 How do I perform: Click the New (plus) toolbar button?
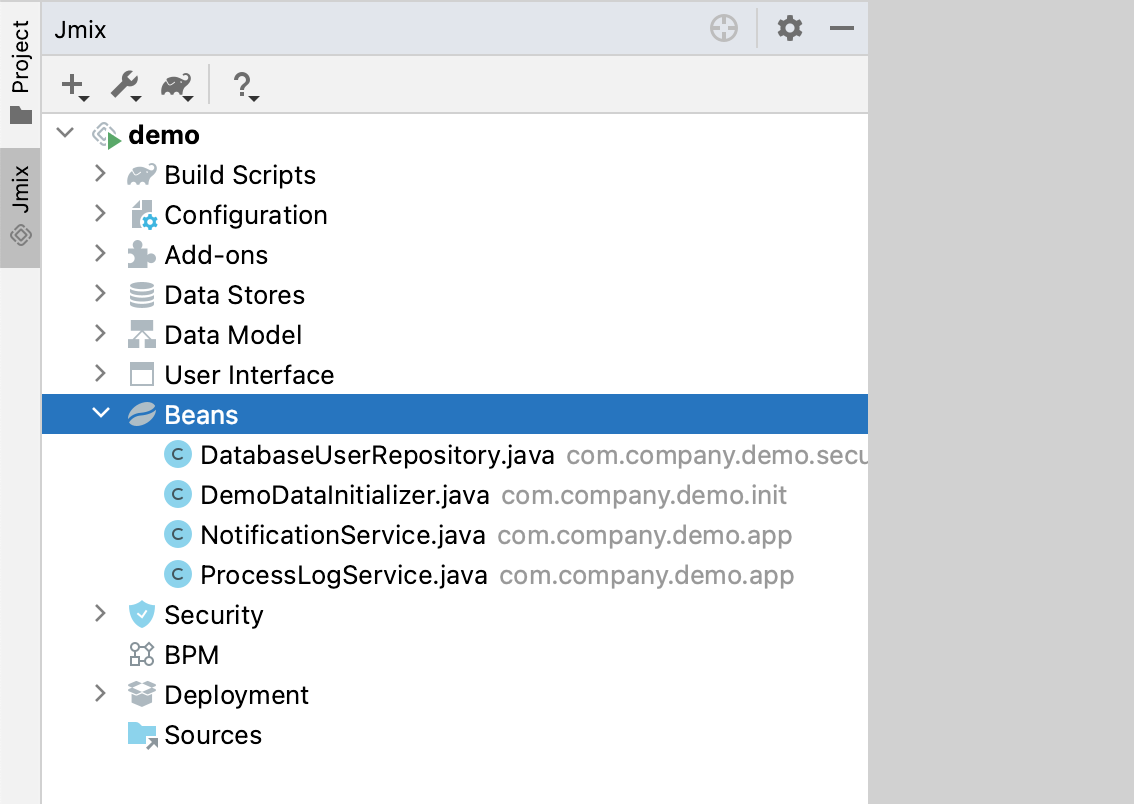coord(74,85)
